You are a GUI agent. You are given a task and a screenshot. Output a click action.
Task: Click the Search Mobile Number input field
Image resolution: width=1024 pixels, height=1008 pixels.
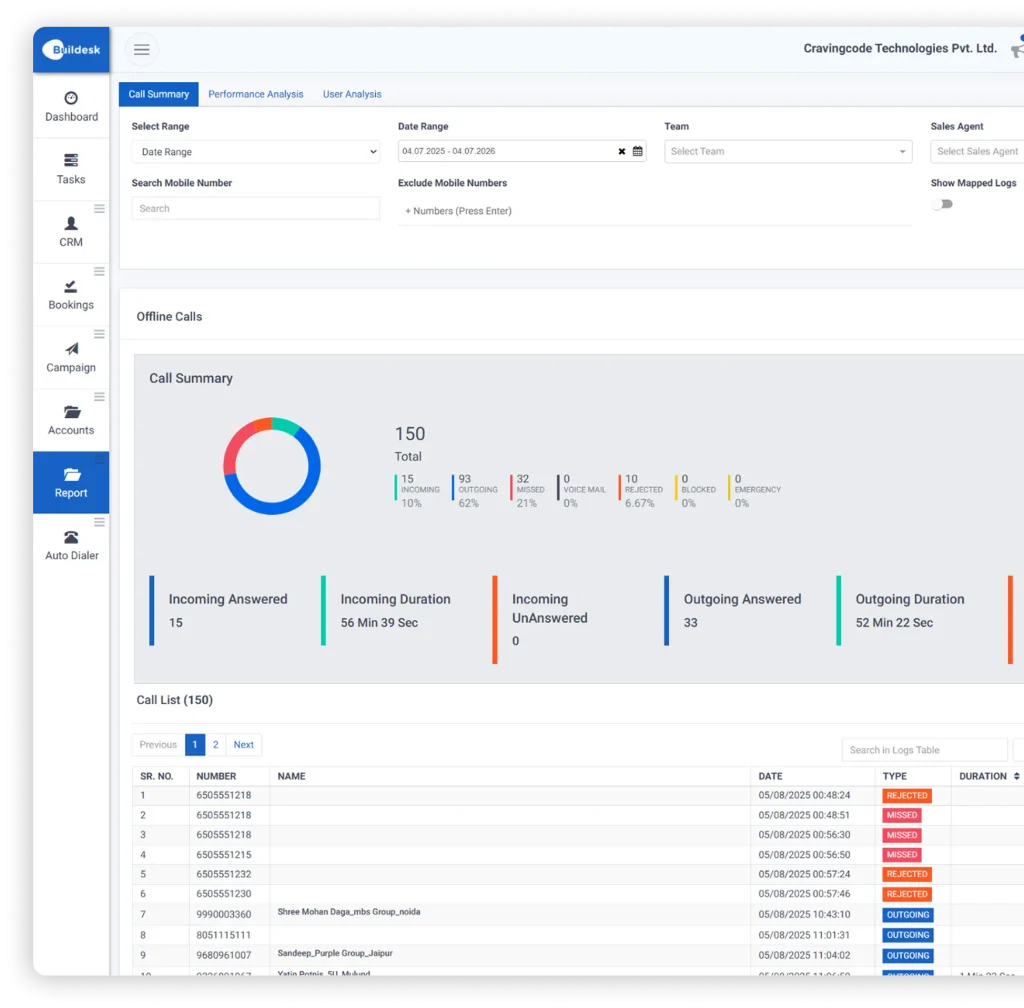coord(255,208)
